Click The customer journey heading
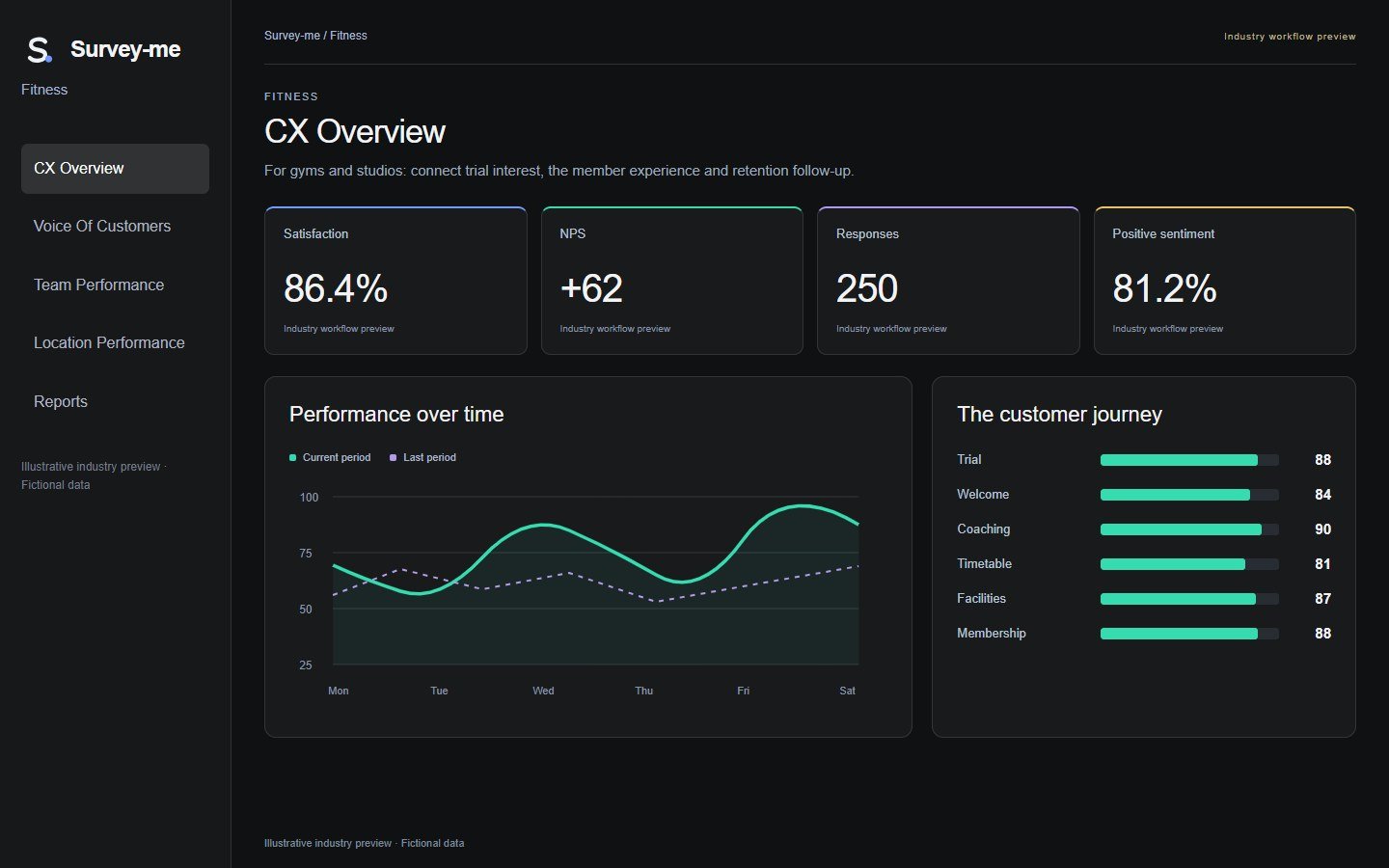This screenshot has width=1389, height=868. (x=1059, y=415)
